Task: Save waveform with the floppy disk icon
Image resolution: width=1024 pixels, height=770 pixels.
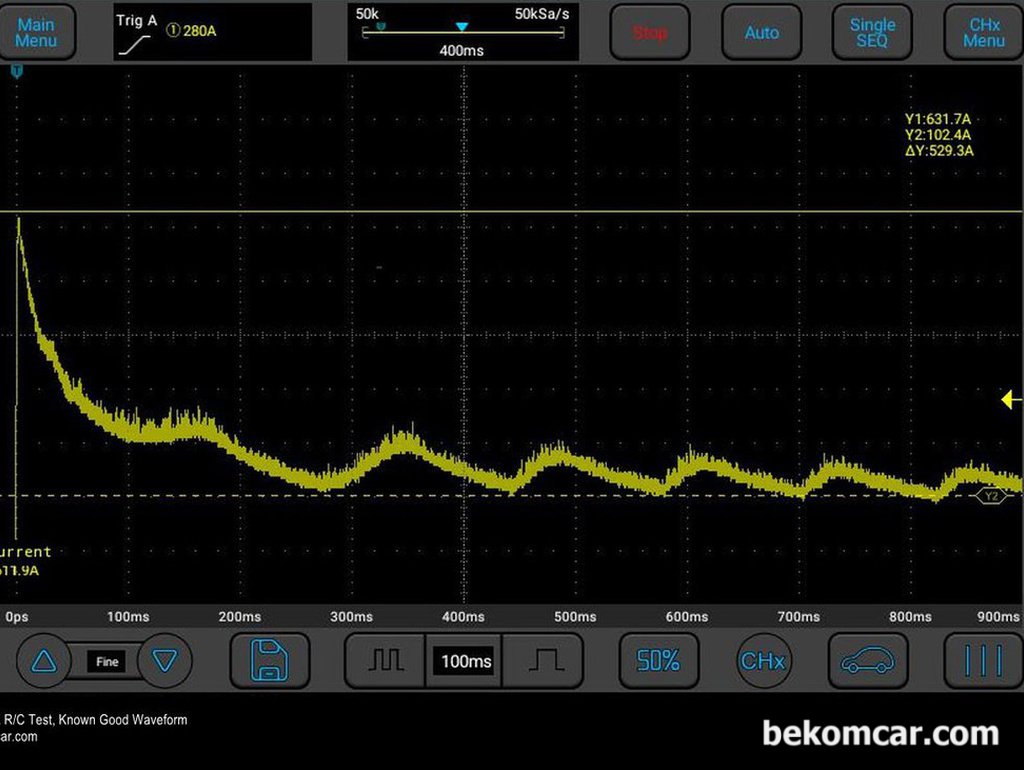Action: (x=270, y=660)
